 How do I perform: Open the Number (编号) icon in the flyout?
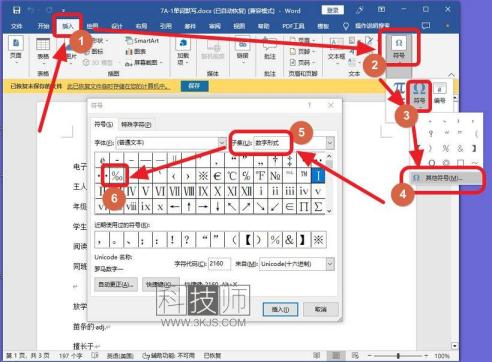(440, 93)
